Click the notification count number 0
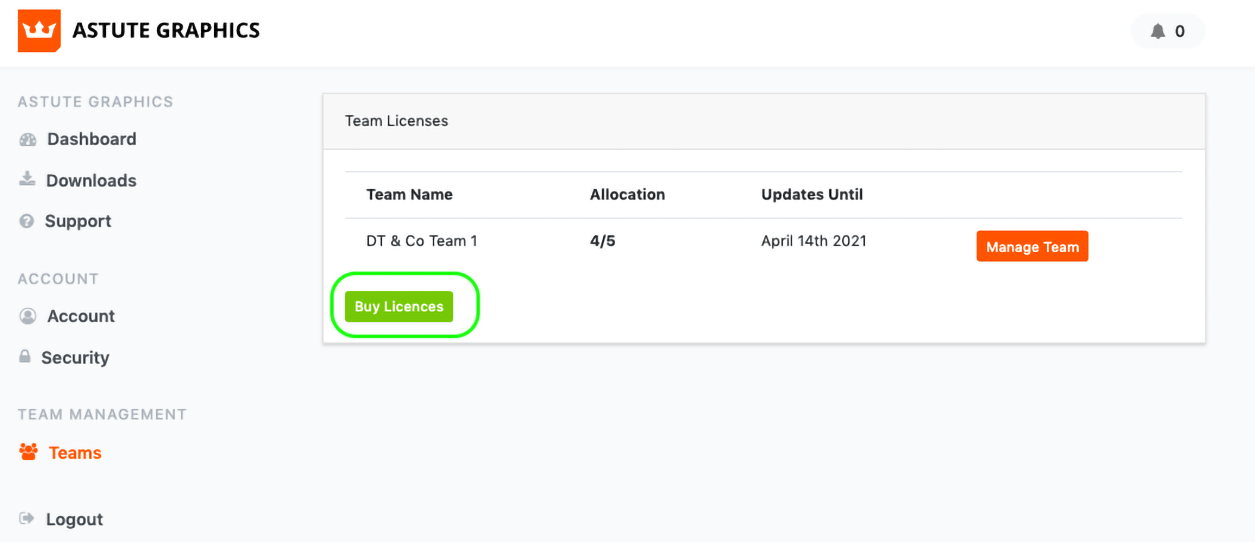The height and width of the screenshot is (542, 1255). [1180, 31]
